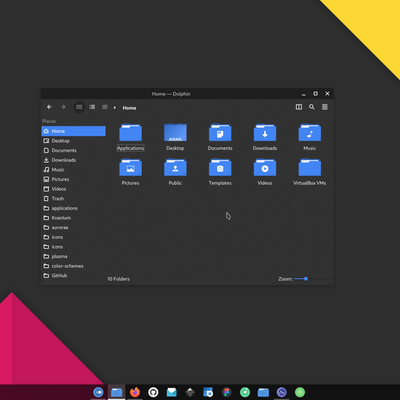Switch to icons view mode

[x=79, y=107]
